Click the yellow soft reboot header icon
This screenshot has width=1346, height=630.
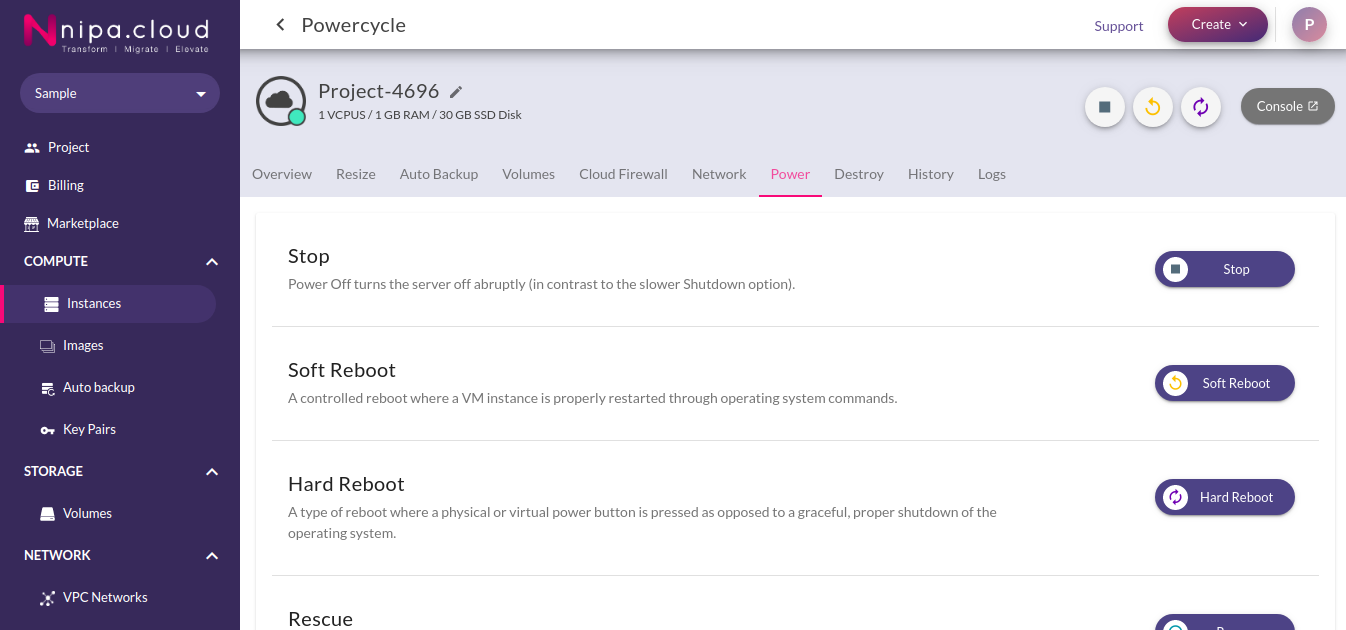pos(1153,107)
